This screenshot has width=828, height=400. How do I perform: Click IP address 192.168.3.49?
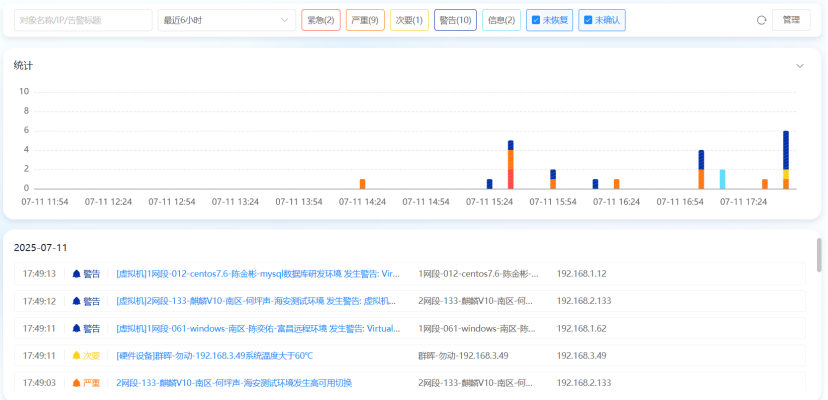tap(581, 356)
